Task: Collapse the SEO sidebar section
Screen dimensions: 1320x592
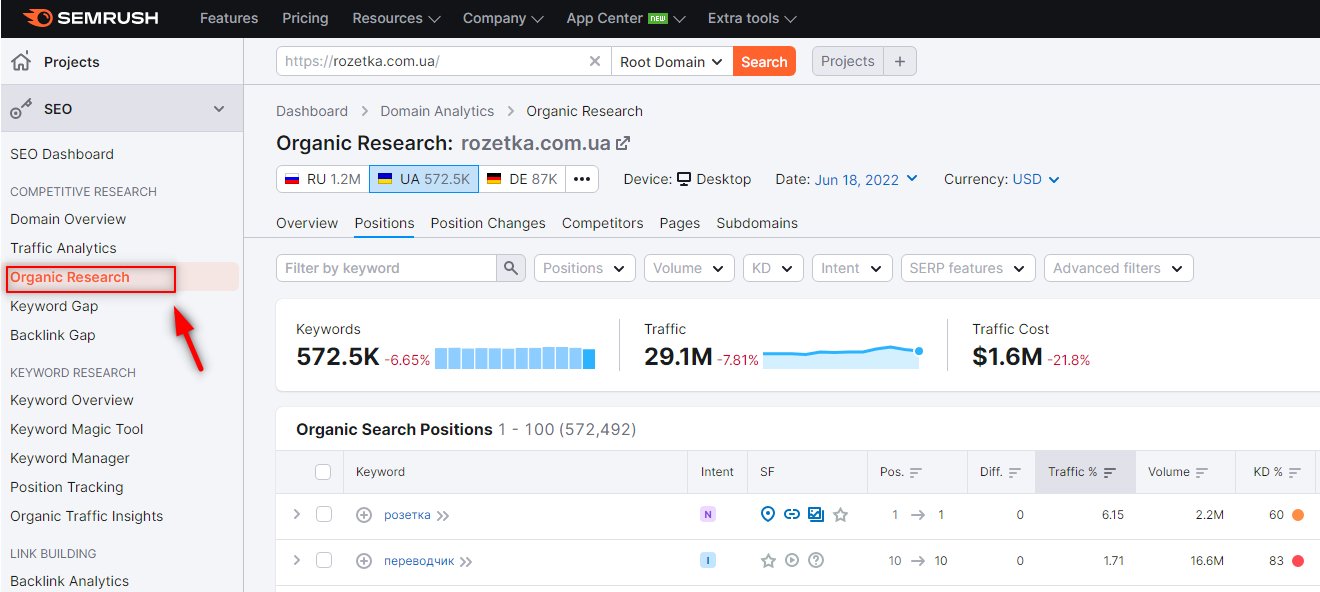Action: click(219, 109)
